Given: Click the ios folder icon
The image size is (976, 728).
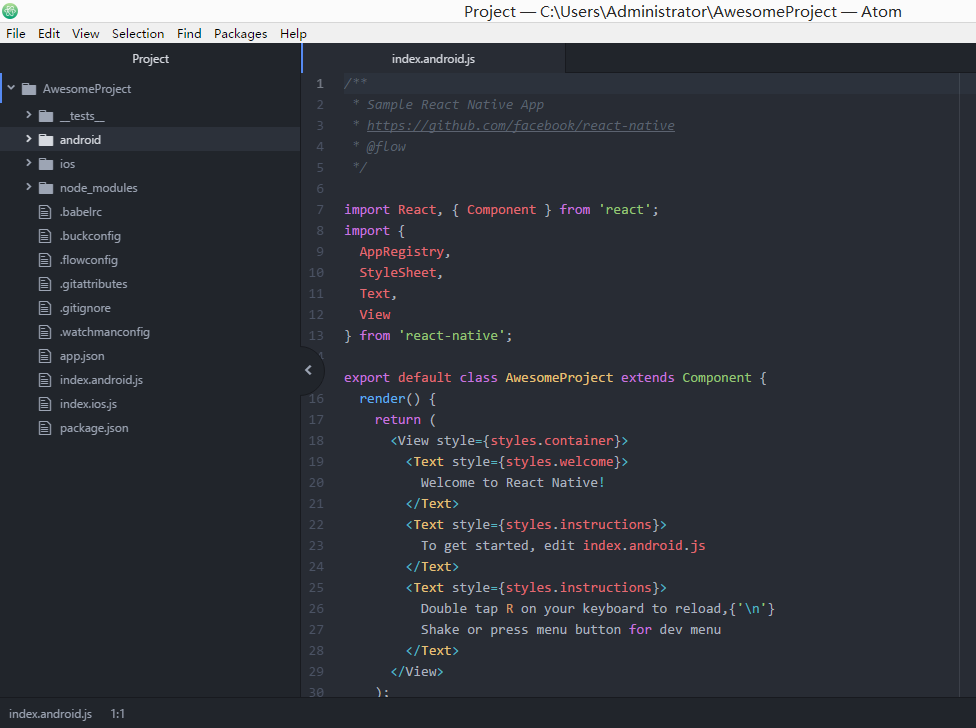Looking at the screenshot, I should coord(46,164).
